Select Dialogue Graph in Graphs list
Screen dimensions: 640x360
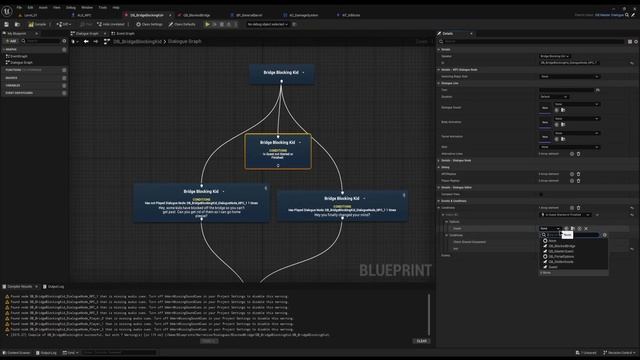click(x=21, y=62)
